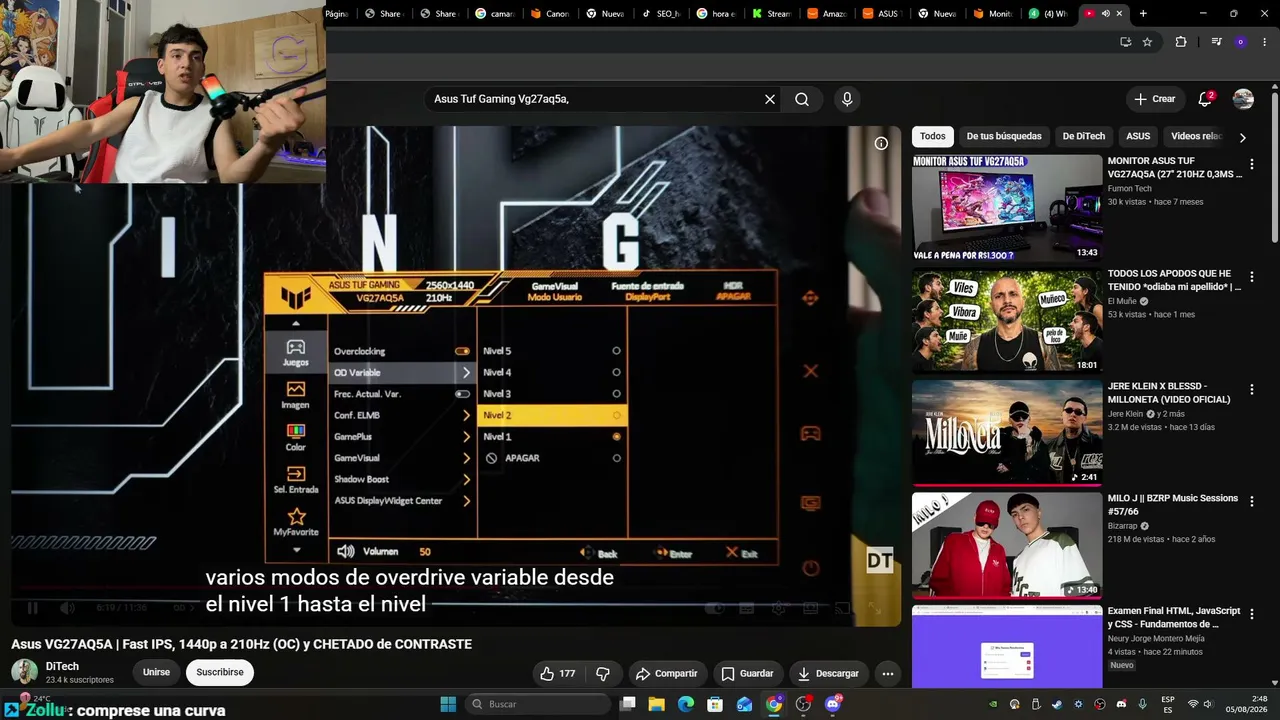
Task: Seek using the video progress bar
Action: (x=456, y=589)
